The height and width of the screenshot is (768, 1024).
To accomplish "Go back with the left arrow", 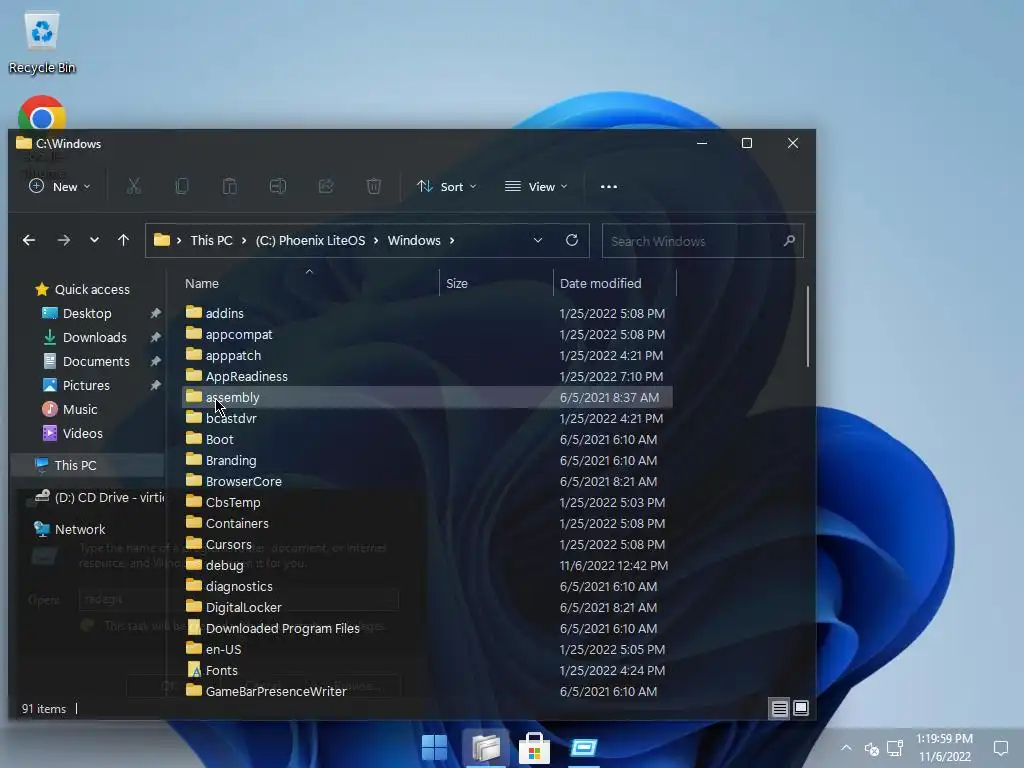I will 29,240.
